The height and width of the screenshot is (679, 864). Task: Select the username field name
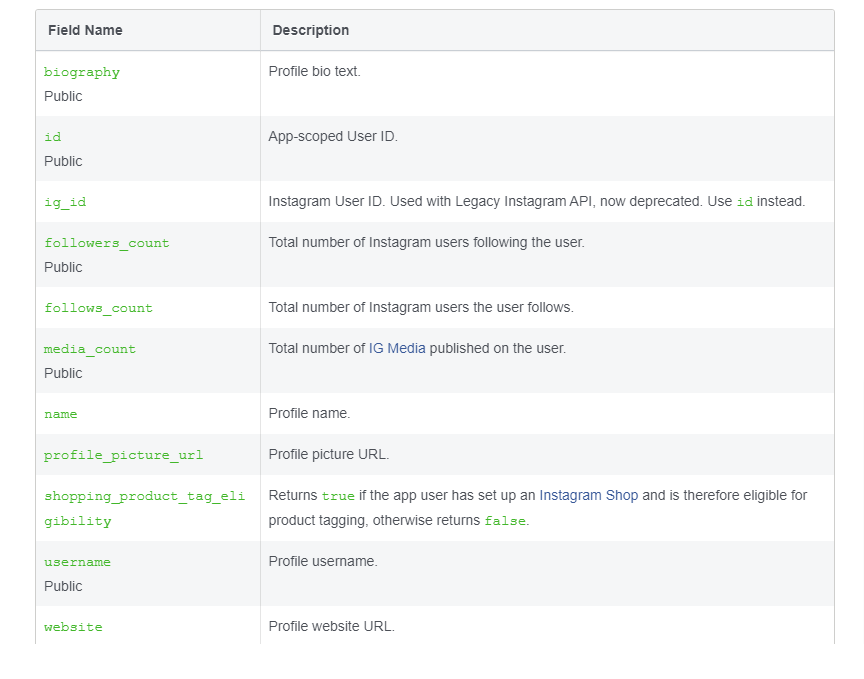click(x=77, y=562)
